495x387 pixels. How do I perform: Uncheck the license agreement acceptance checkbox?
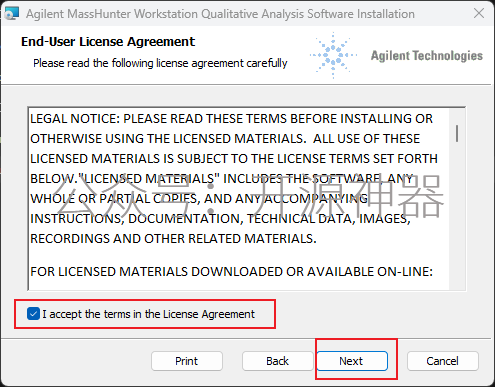point(33,314)
